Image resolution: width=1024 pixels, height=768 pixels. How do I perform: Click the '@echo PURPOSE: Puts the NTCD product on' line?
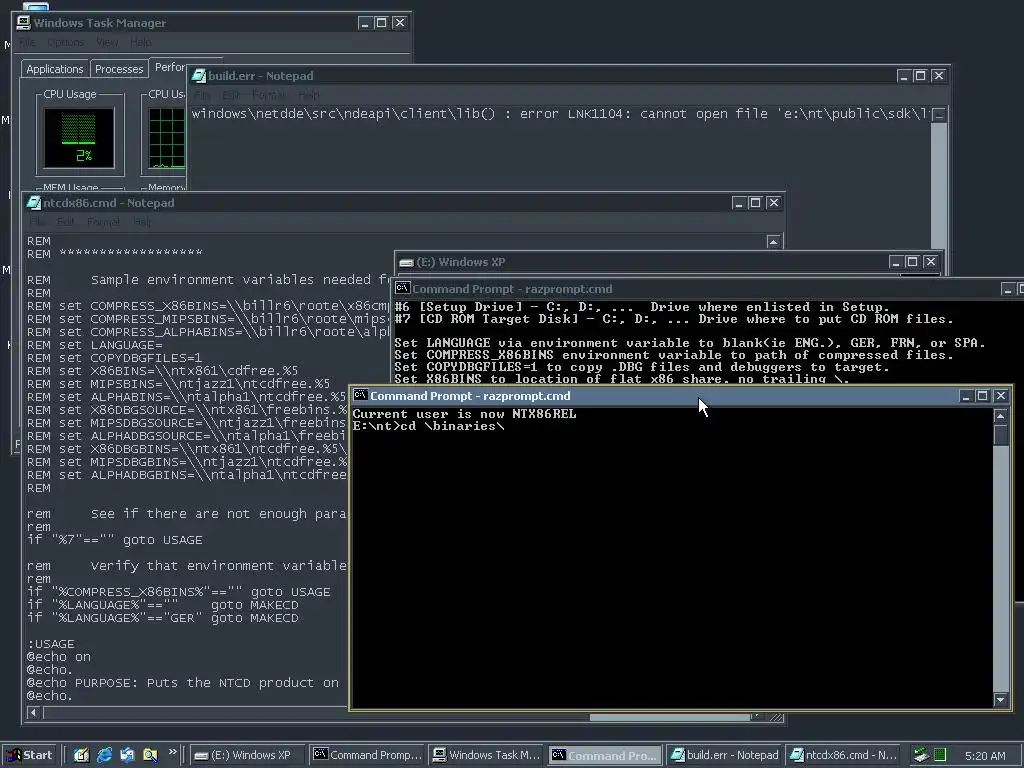183,682
